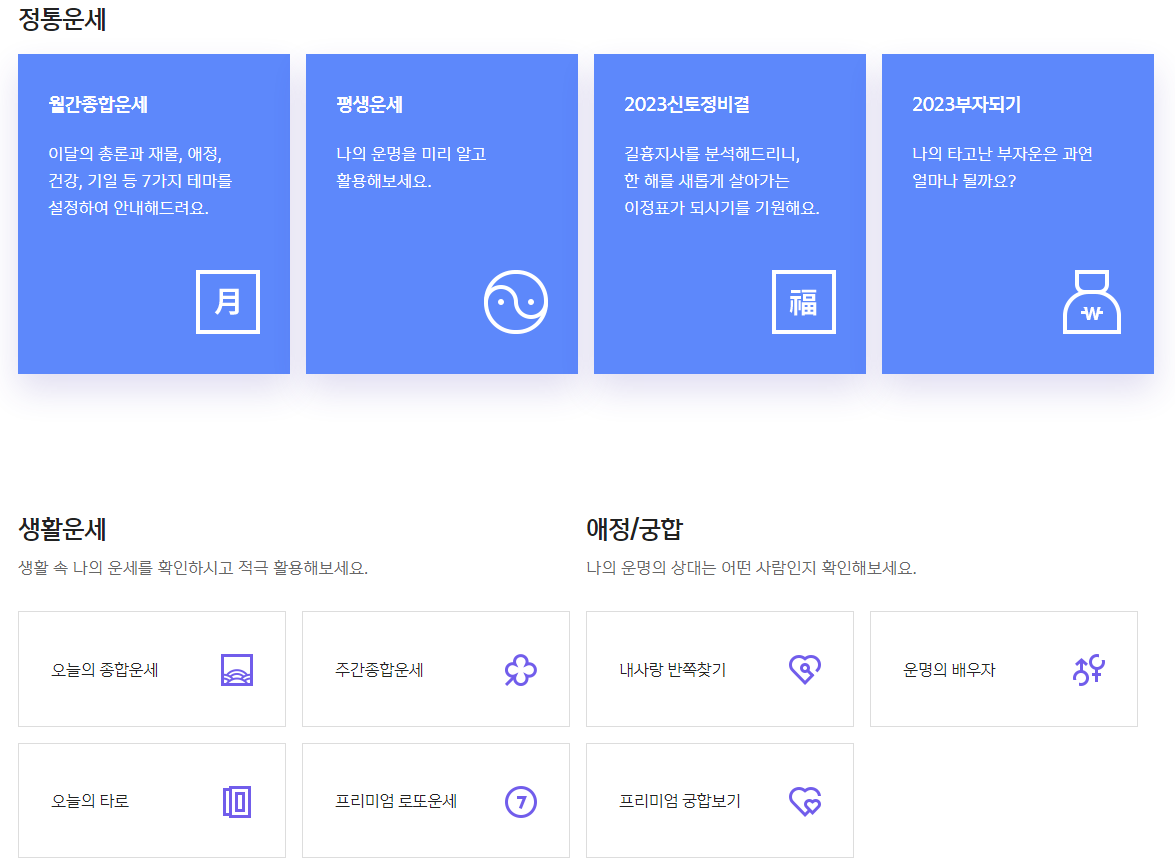Open the 월간종합운세 fortune card
The image size is (1175, 864).
point(153,213)
